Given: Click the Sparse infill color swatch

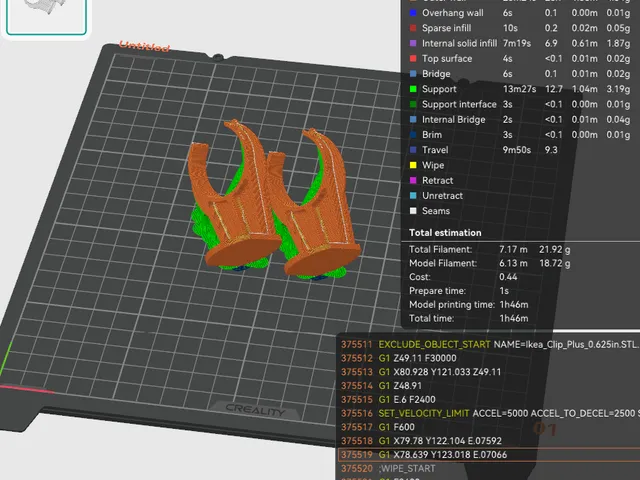Looking at the screenshot, I should point(413,28).
